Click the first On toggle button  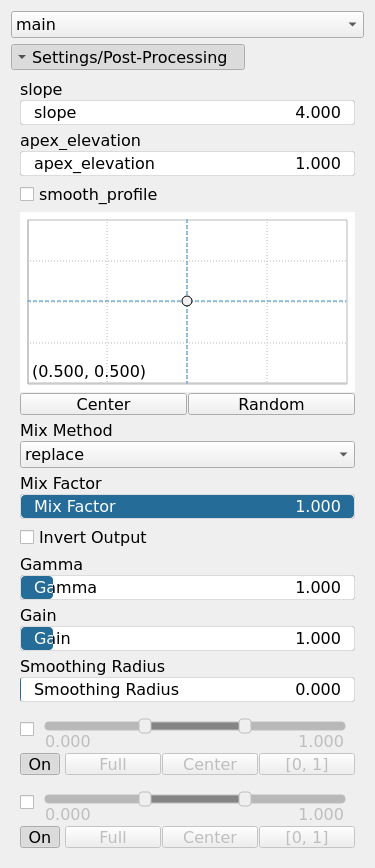coord(40,764)
